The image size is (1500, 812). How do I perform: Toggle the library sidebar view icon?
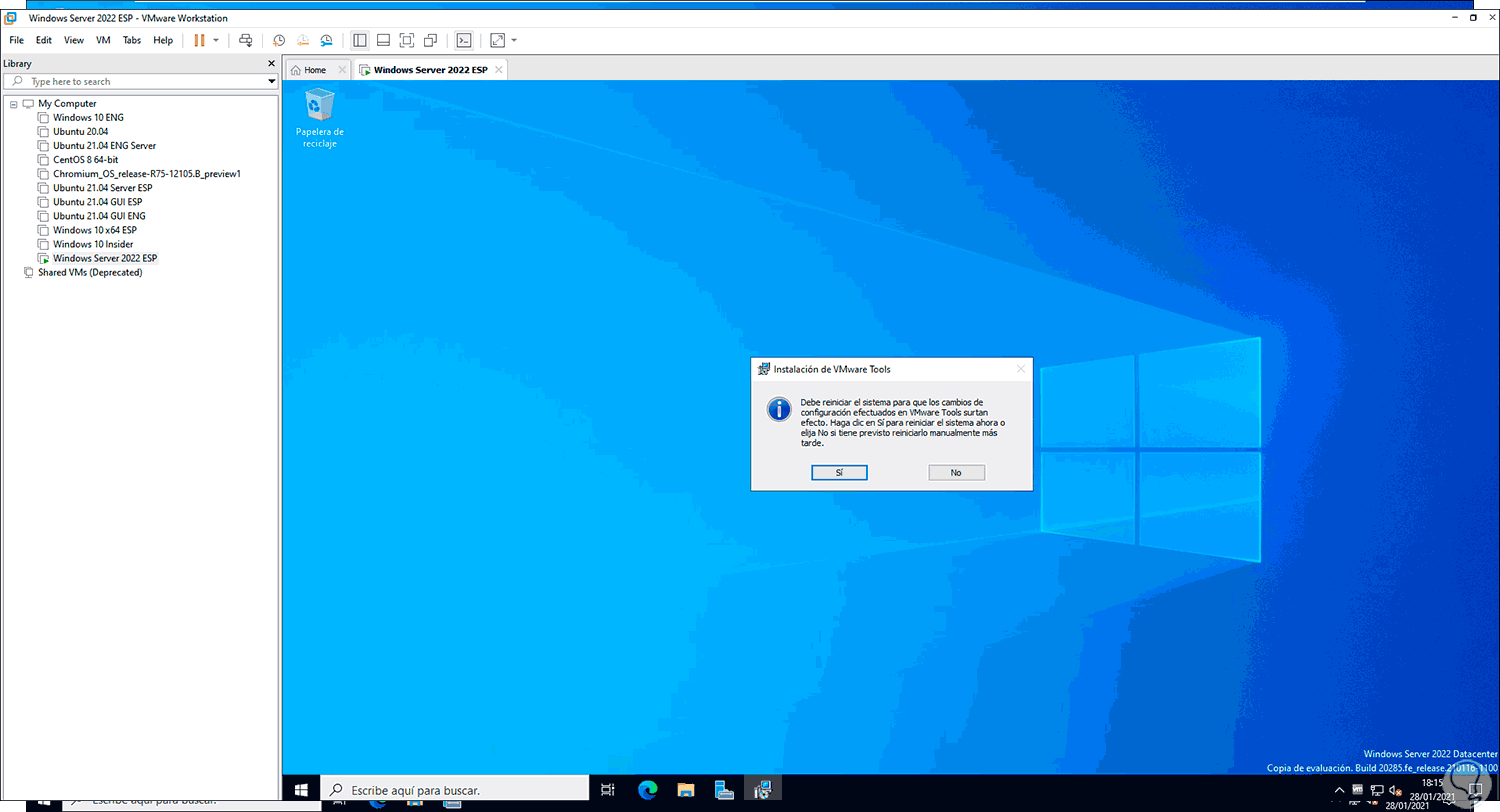(360, 40)
